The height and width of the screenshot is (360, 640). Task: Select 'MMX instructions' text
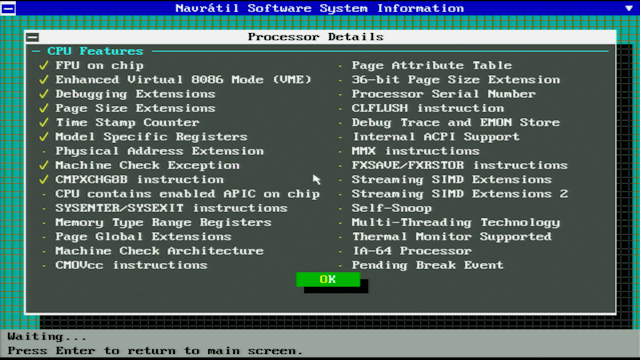coord(416,151)
